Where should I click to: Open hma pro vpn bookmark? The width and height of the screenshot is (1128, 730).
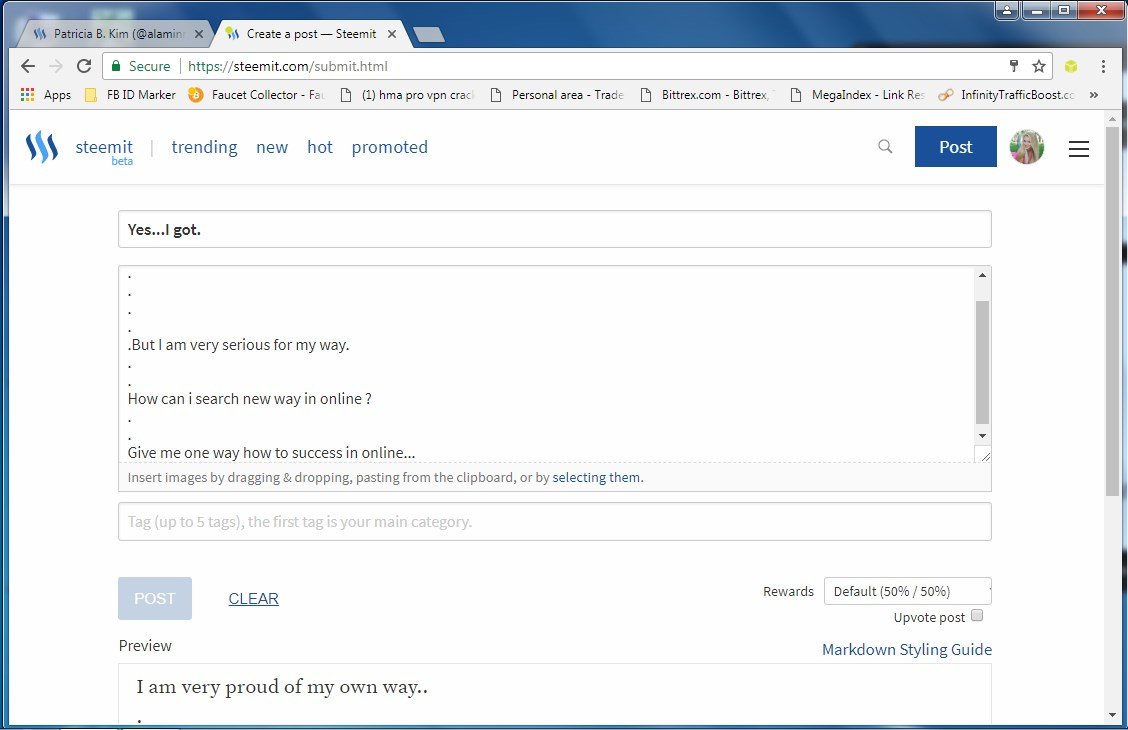click(x=407, y=94)
